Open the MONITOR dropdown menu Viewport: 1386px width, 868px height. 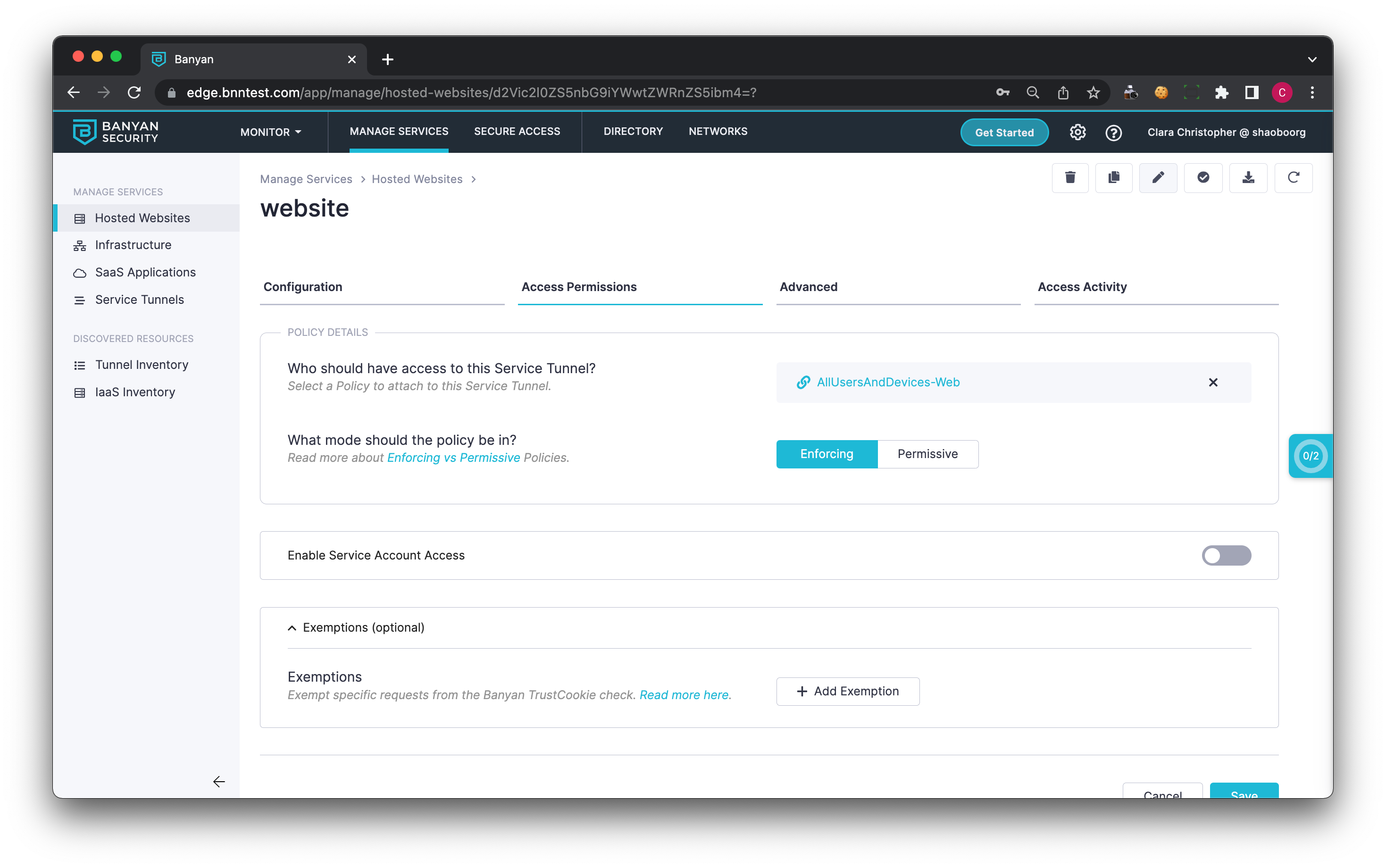pyautogui.click(x=270, y=132)
